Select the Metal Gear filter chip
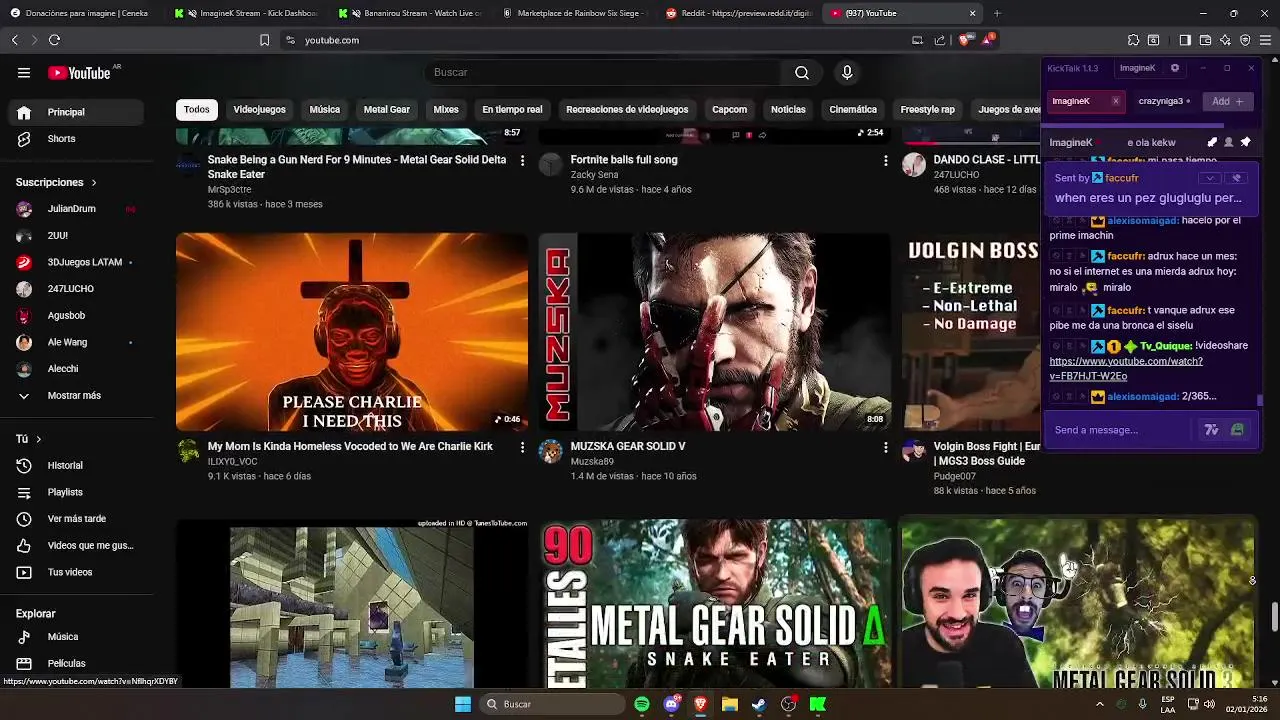The width and height of the screenshot is (1280, 720). [386, 110]
